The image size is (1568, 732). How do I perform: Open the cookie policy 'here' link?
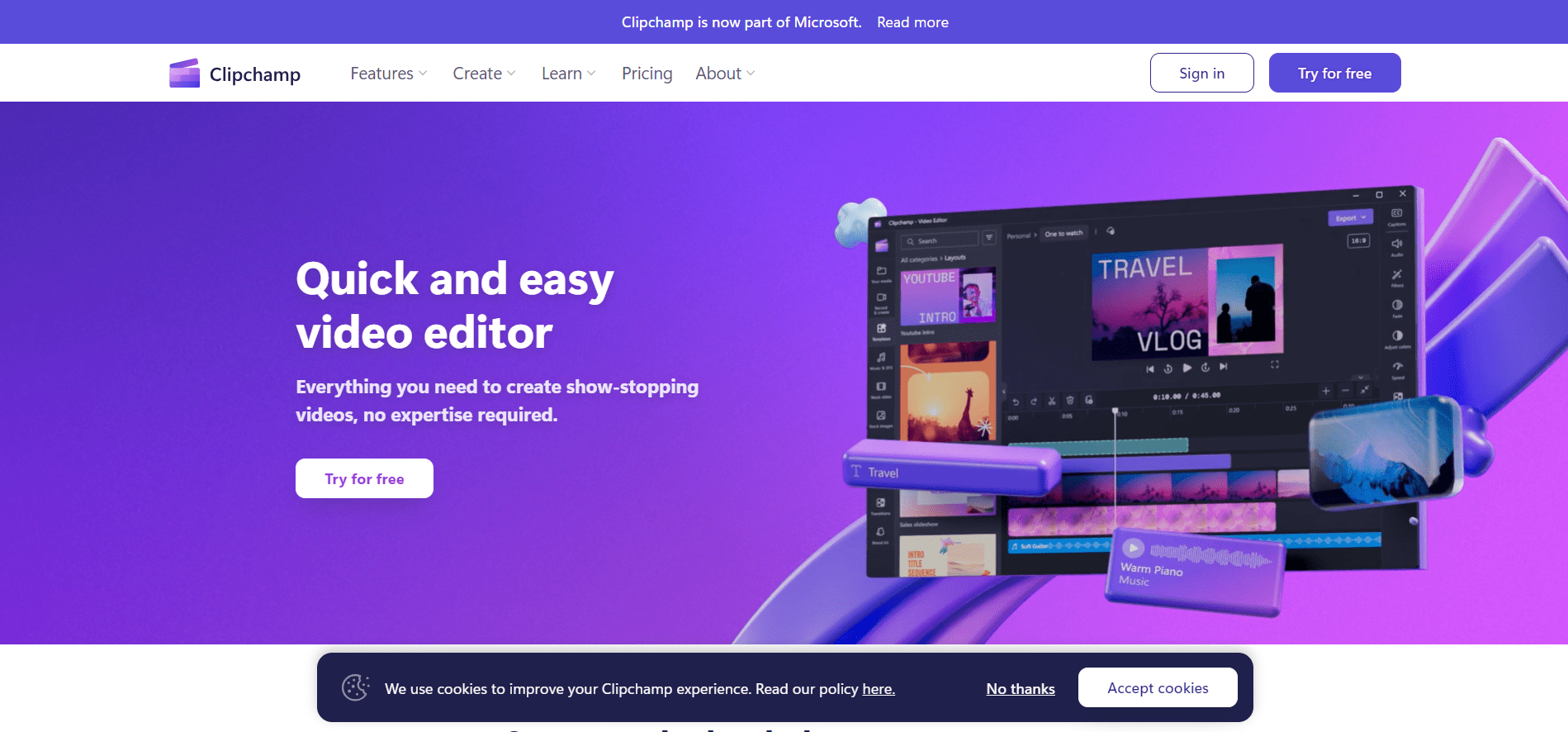click(879, 689)
